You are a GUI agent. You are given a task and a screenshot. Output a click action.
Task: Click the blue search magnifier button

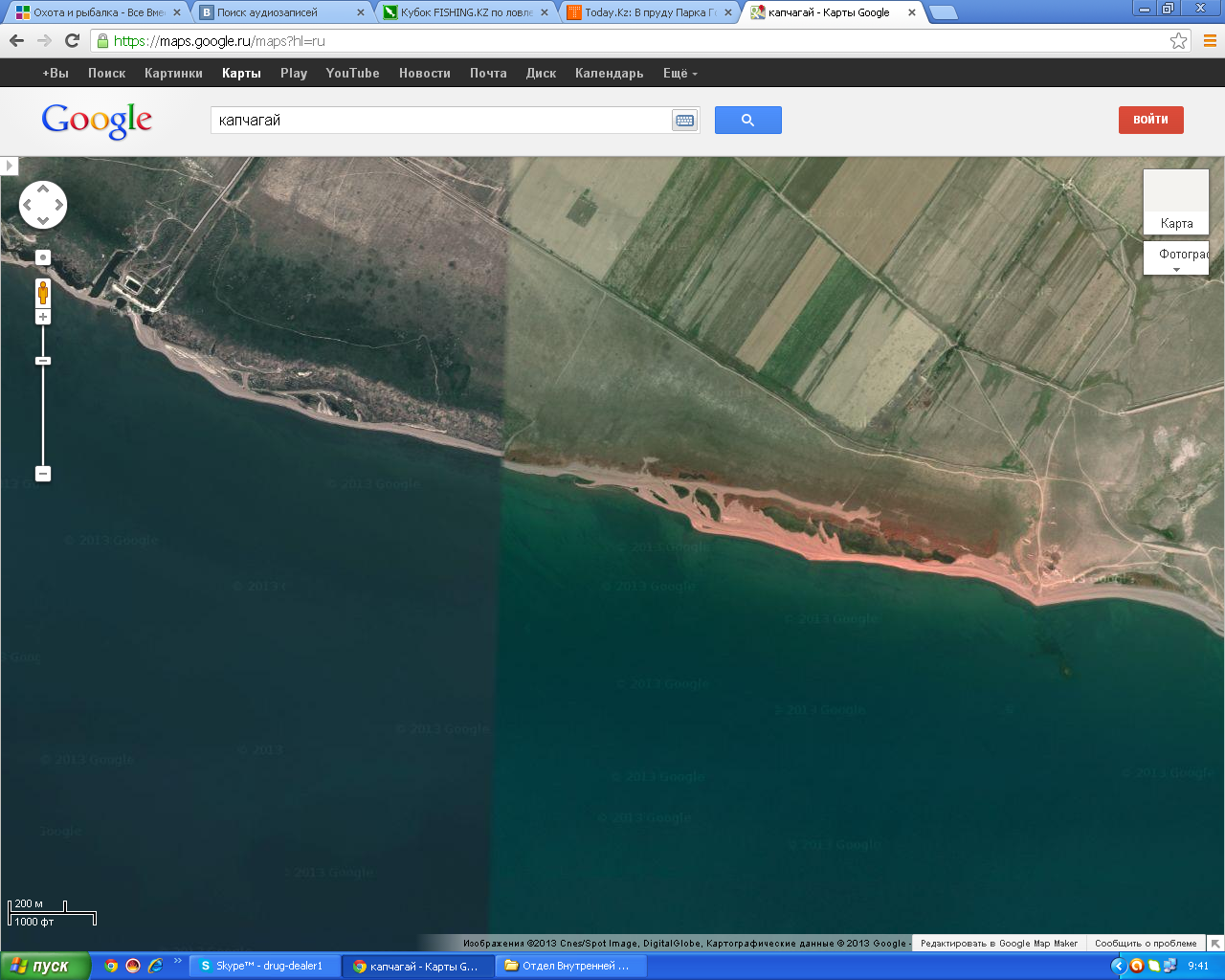point(747,121)
